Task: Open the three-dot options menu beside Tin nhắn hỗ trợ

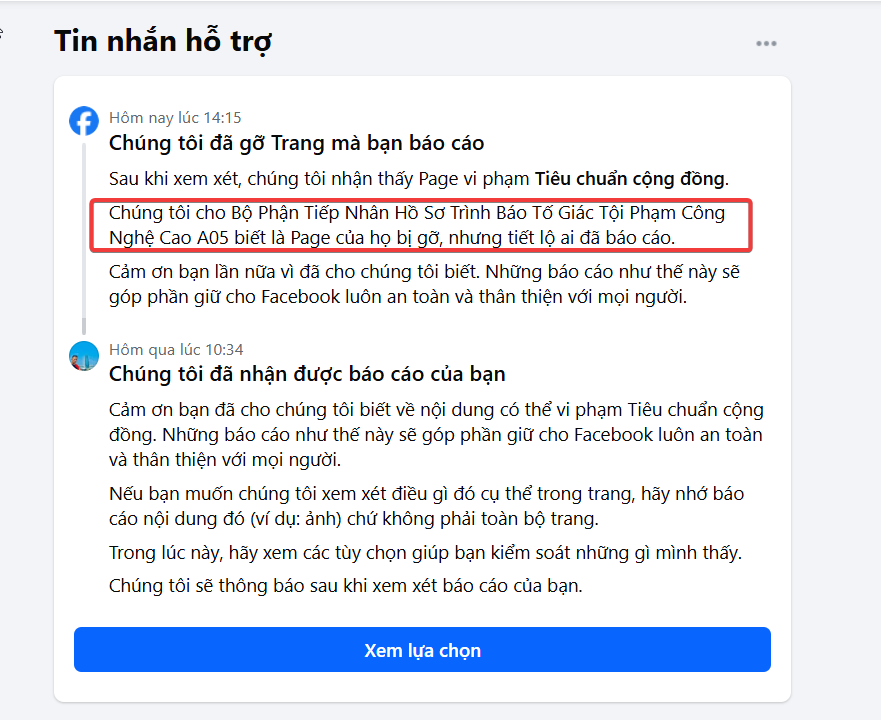Action: click(x=766, y=43)
